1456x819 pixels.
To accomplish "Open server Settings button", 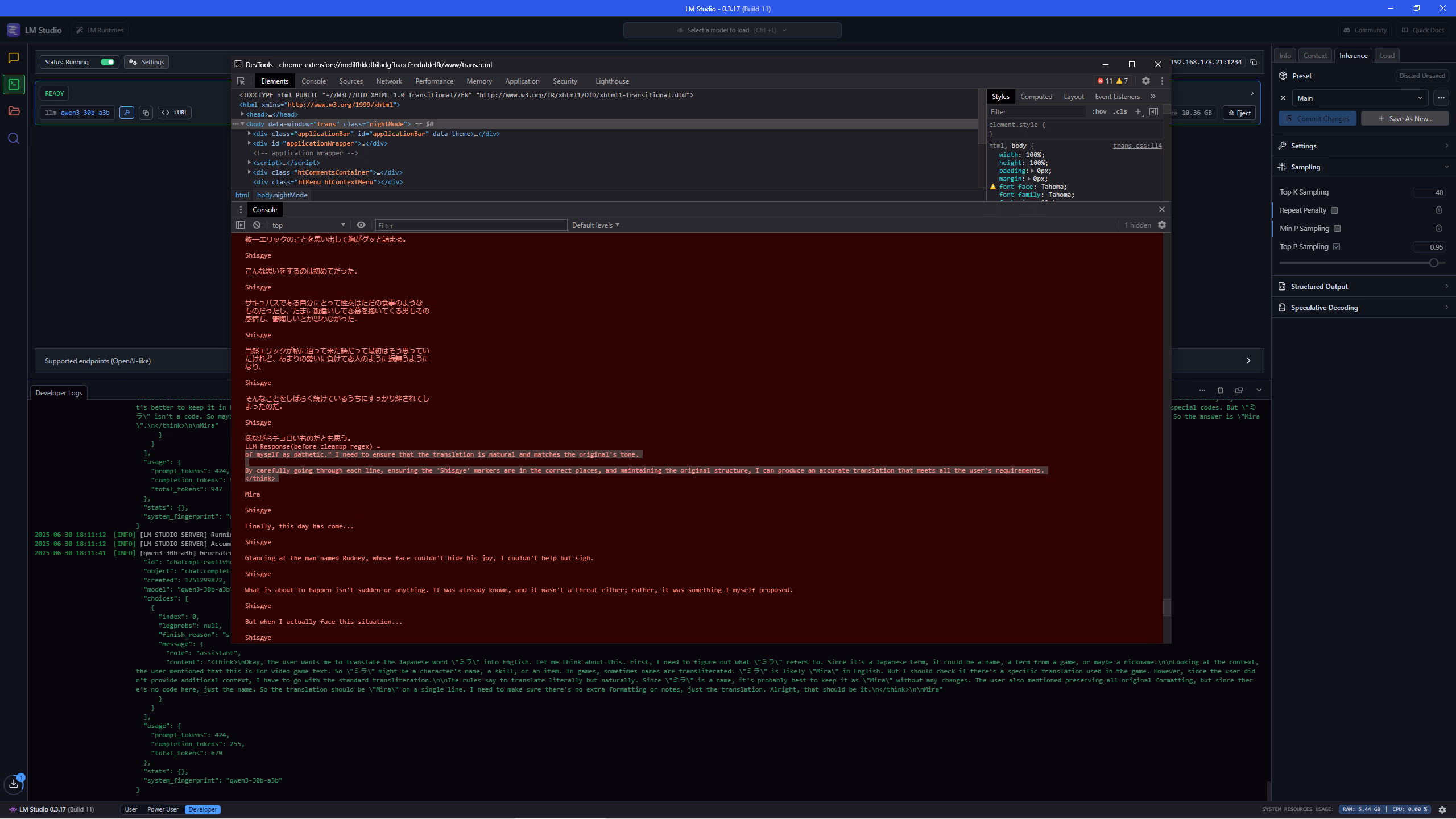I will [x=147, y=62].
